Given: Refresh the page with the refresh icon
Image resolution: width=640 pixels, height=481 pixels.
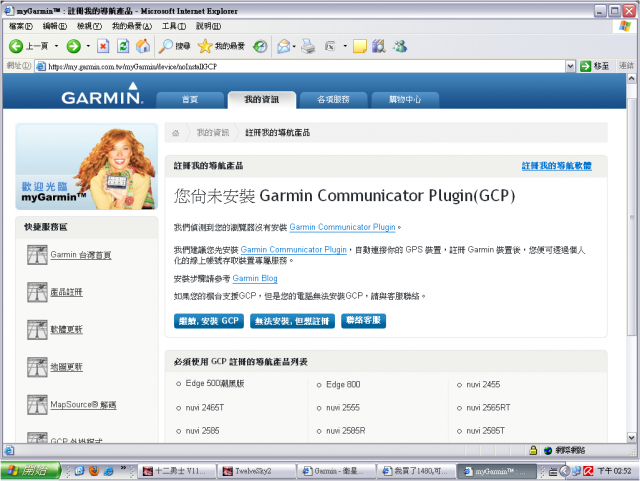Looking at the screenshot, I should coord(123,46).
